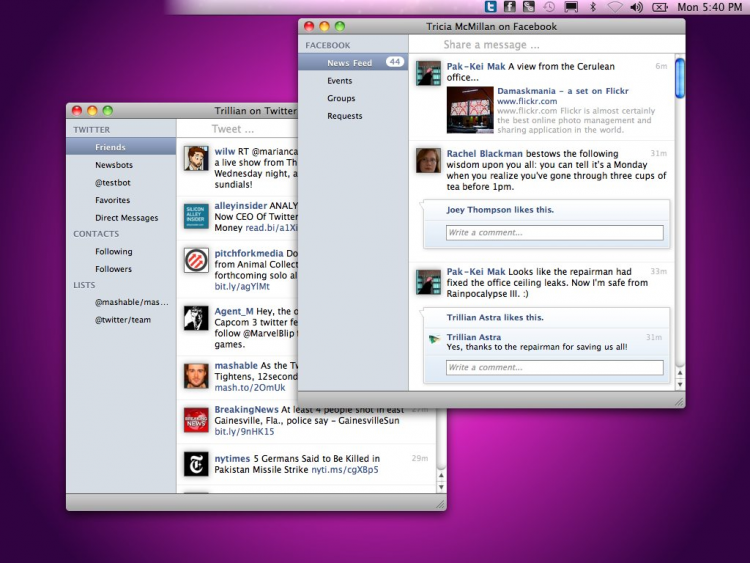
Task: Click comment box under Trillian Astra's reply
Action: [x=555, y=367]
